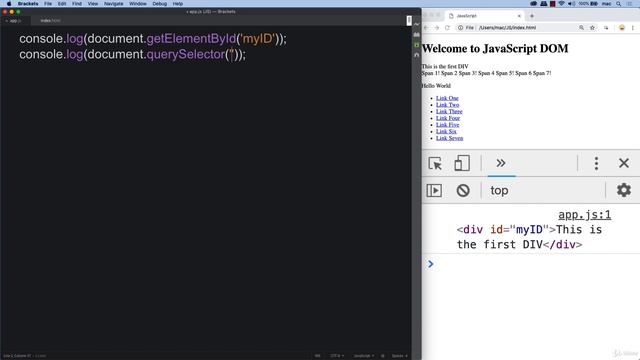Open the encoding dropdown in status bar
The width and height of the screenshot is (640, 360).
337,356
